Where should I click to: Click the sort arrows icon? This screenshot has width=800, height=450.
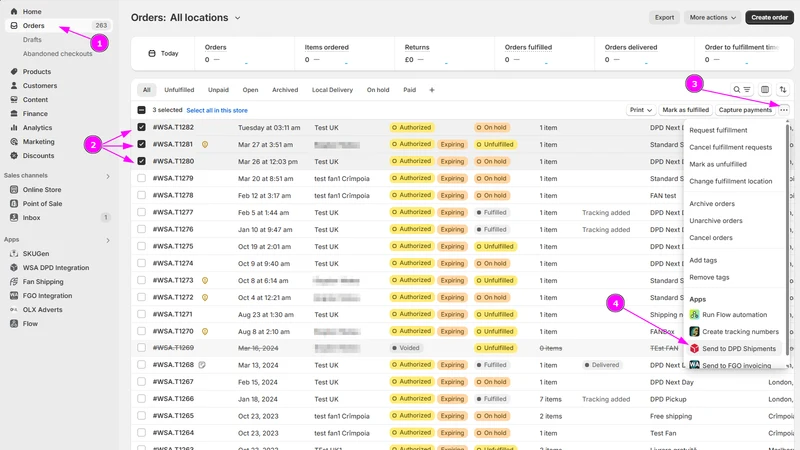(783, 90)
